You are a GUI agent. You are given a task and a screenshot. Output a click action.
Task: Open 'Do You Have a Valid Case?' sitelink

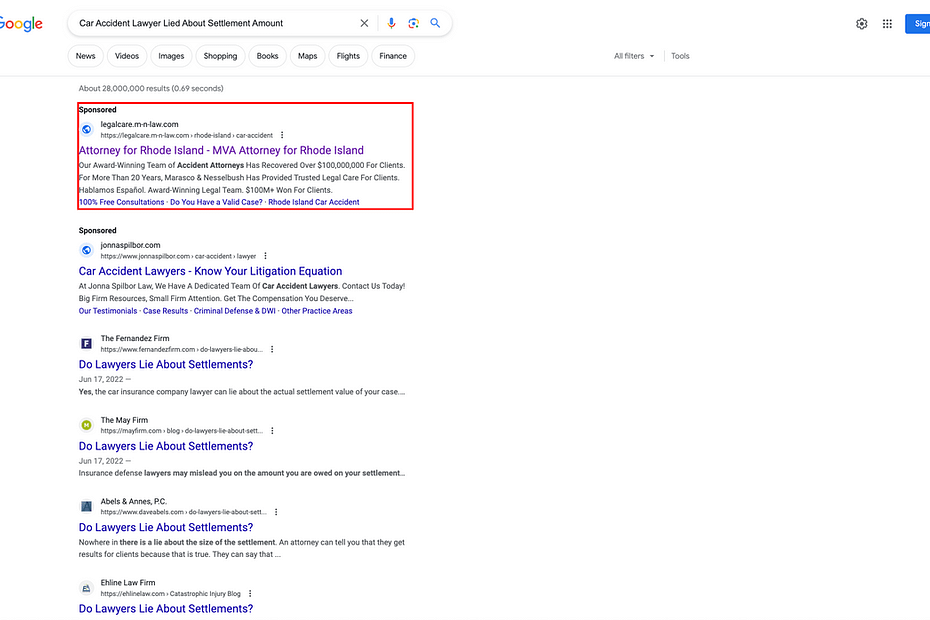click(216, 202)
